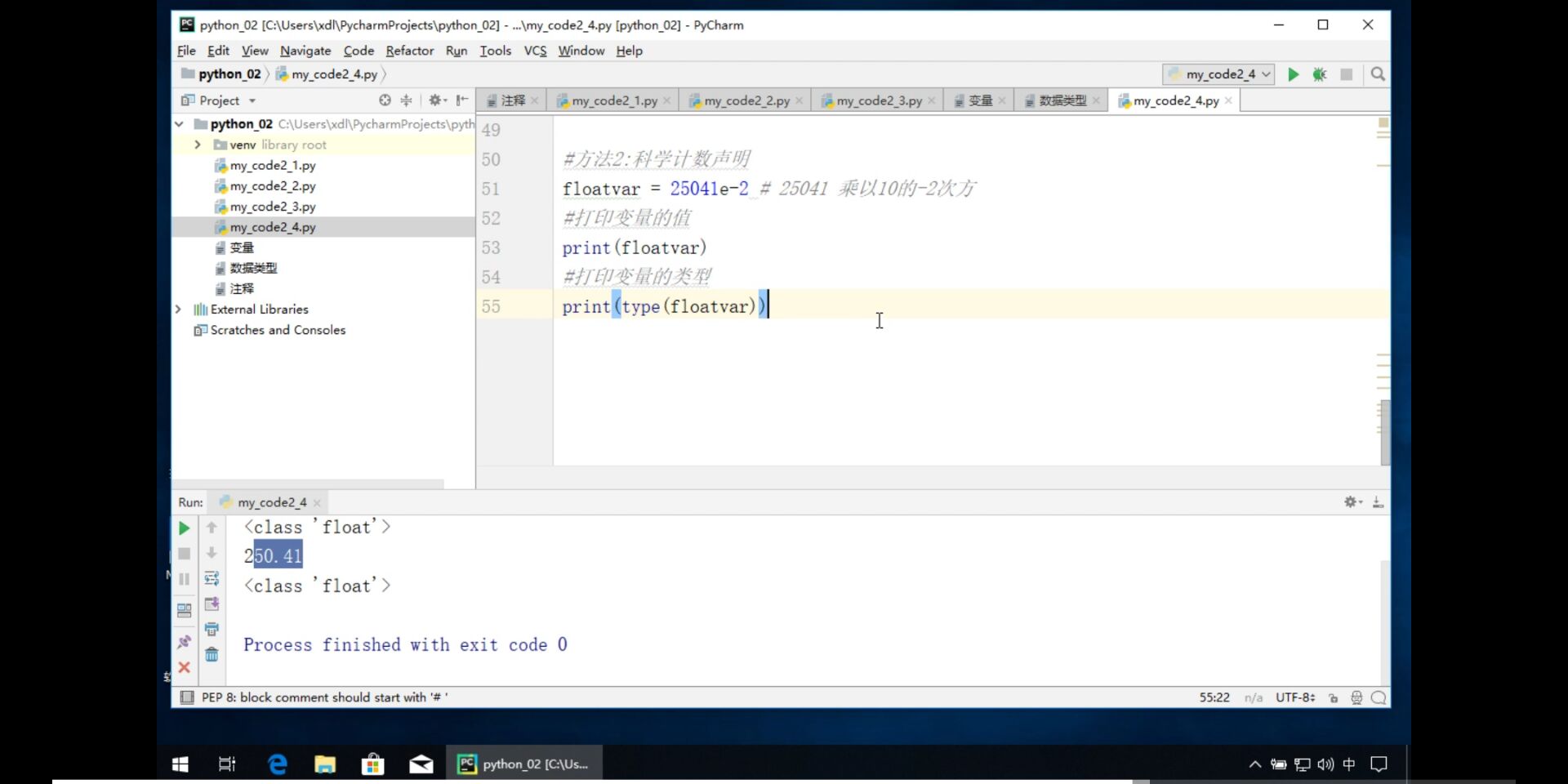Select my_code2_2.py in project tree
This screenshot has height=784, width=1568.
[273, 186]
